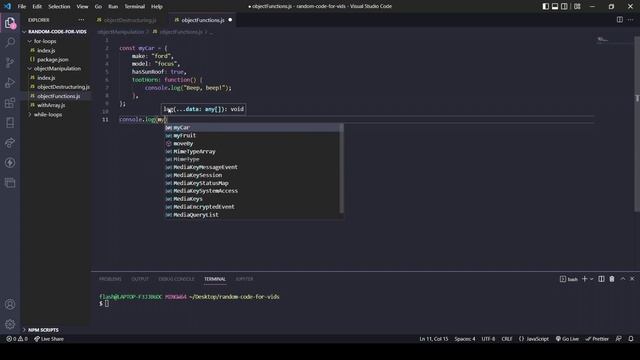640x360 pixels.
Task: Maximize the panel size chevron
Action: coord(623,279)
